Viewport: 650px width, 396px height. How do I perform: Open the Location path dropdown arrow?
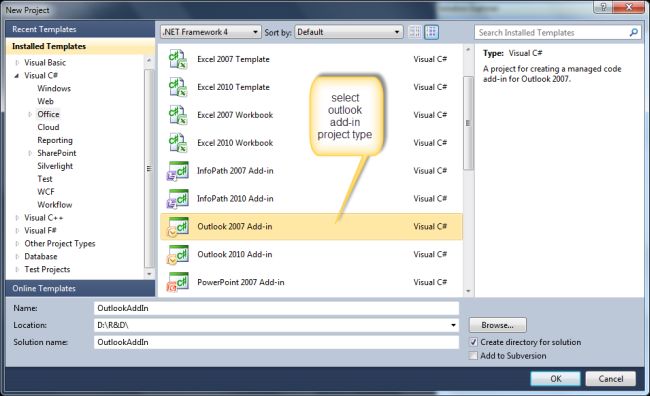click(x=453, y=325)
